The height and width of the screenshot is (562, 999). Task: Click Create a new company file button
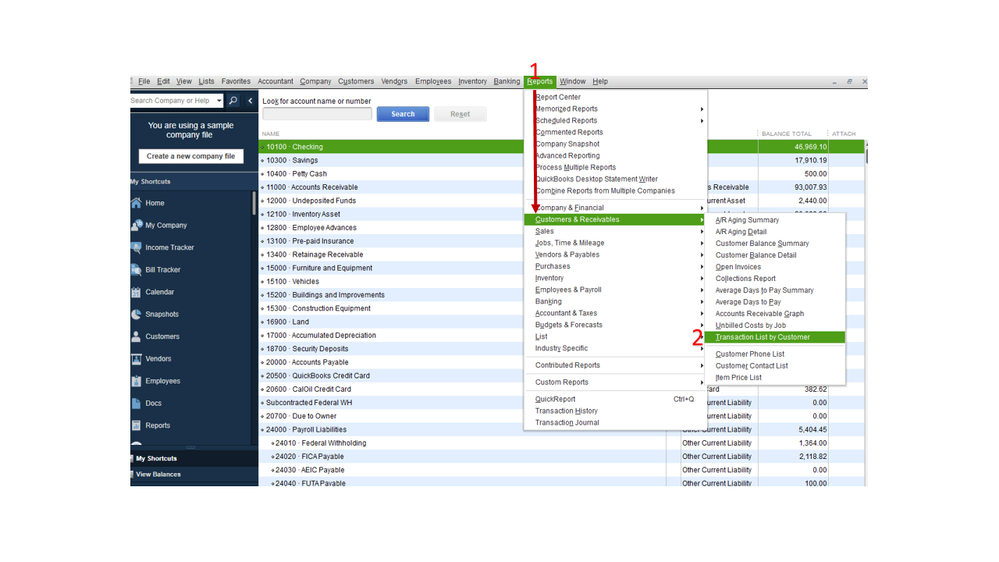tap(190, 156)
